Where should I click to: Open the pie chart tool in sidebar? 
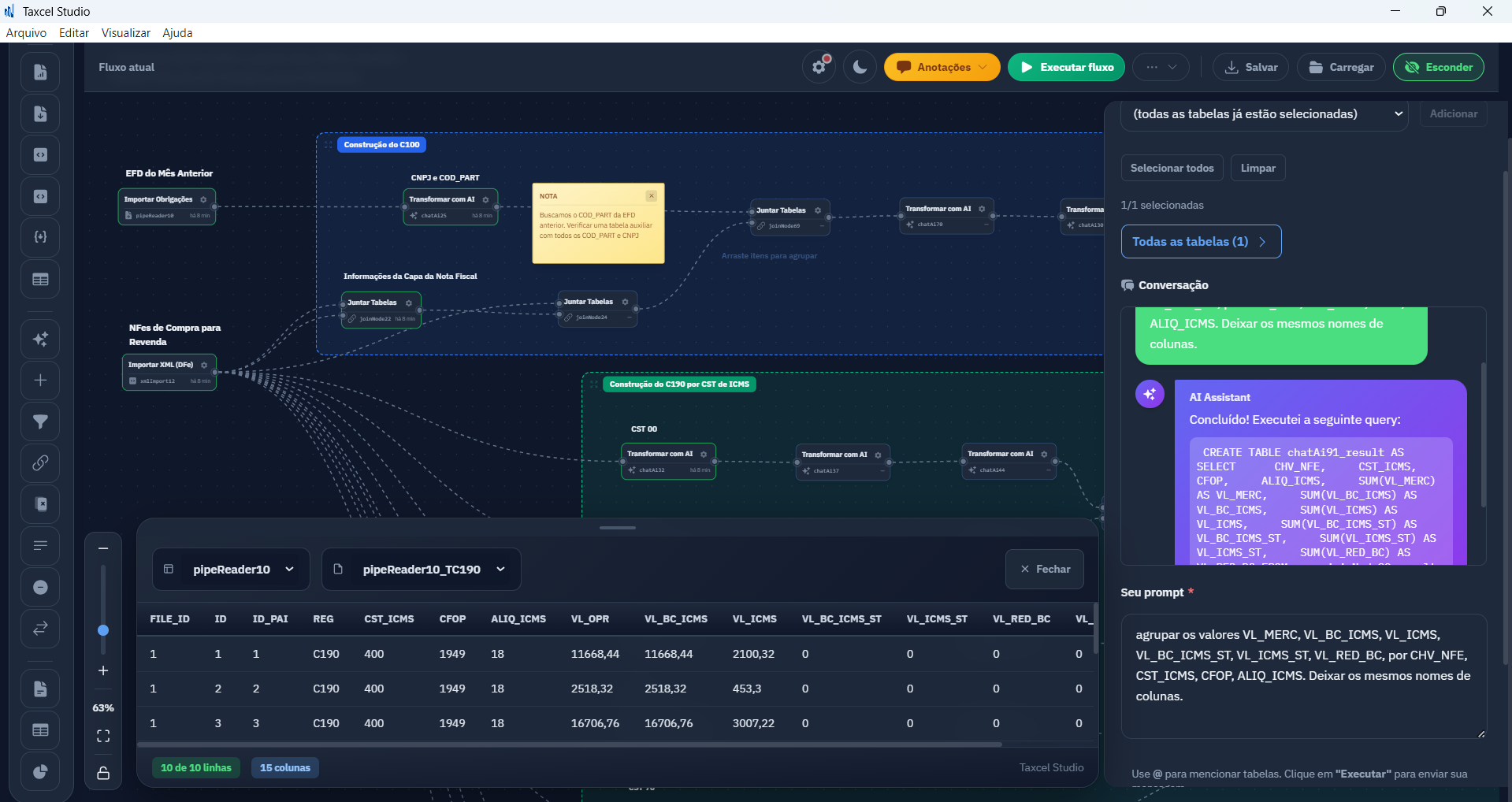(x=40, y=772)
